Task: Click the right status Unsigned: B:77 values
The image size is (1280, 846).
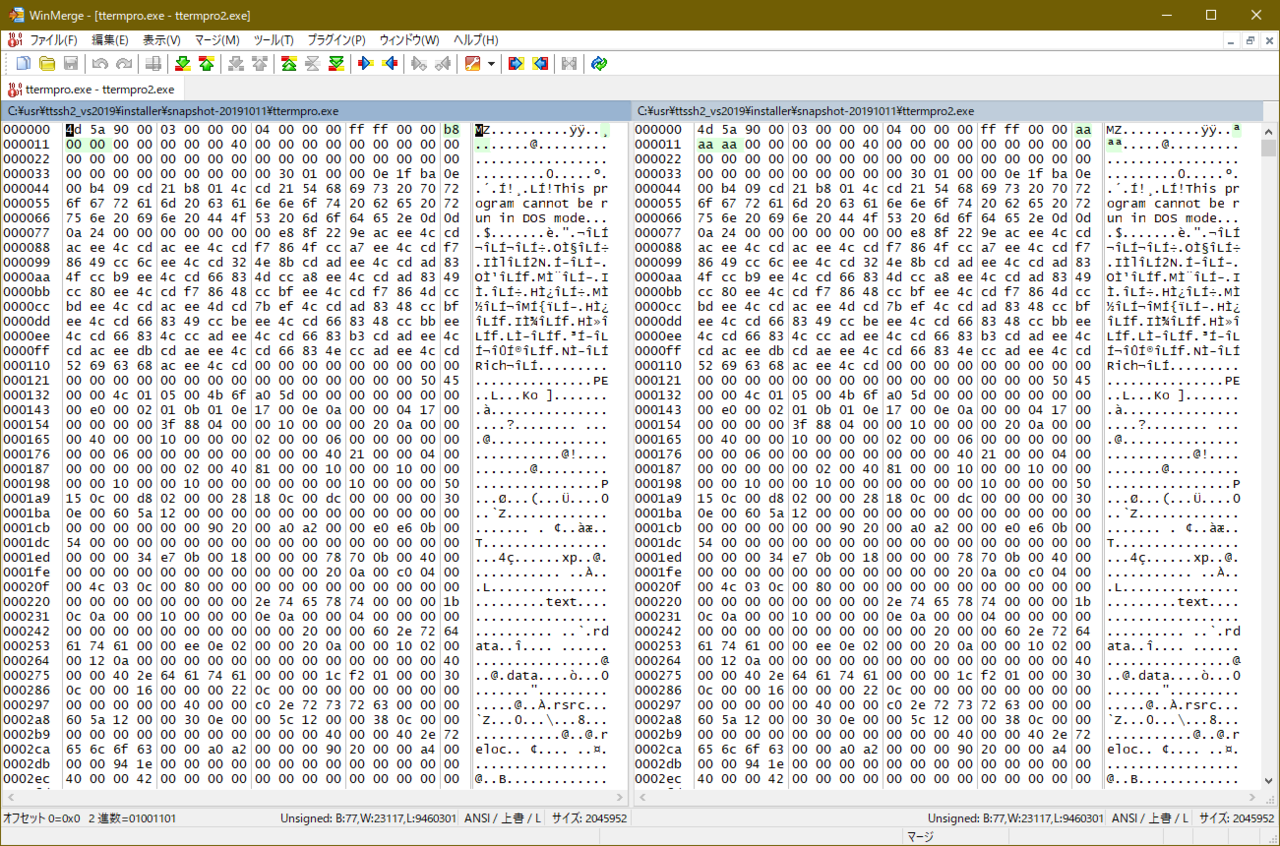Action: click(x=1016, y=818)
